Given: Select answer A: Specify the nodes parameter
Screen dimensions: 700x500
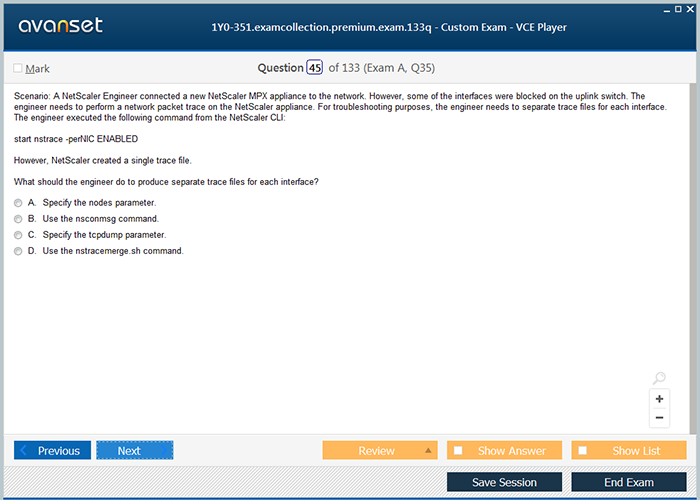Looking at the screenshot, I should pos(18,203).
